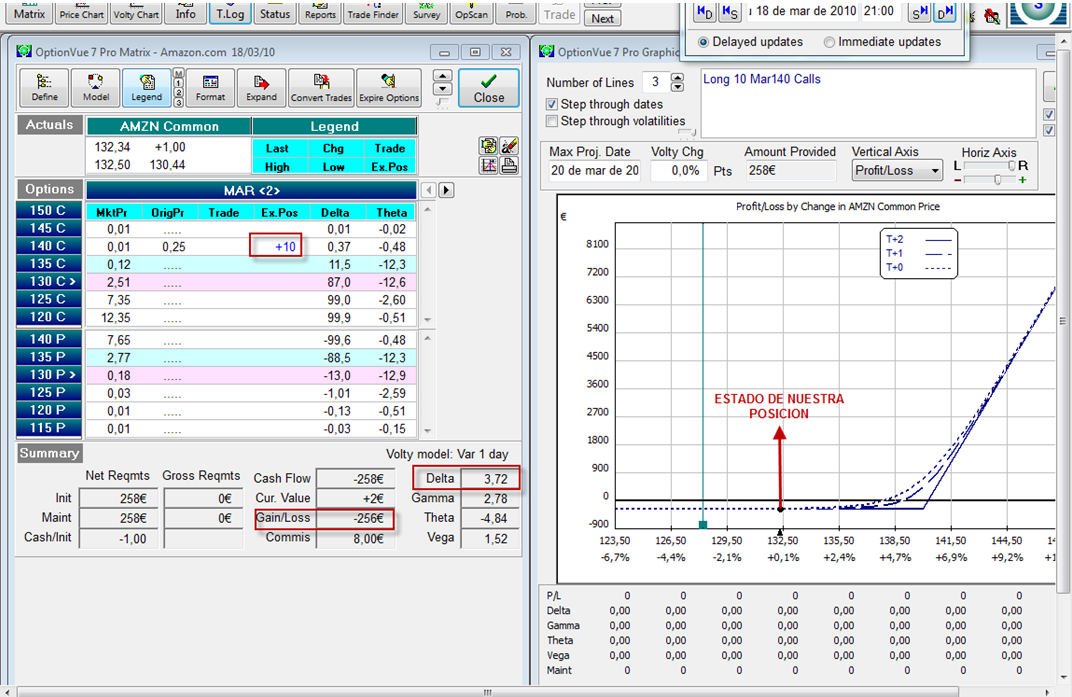Select Immediate updates radio button
Image resolution: width=1072 pixels, height=697 pixels.
click(x=829, y=42)
